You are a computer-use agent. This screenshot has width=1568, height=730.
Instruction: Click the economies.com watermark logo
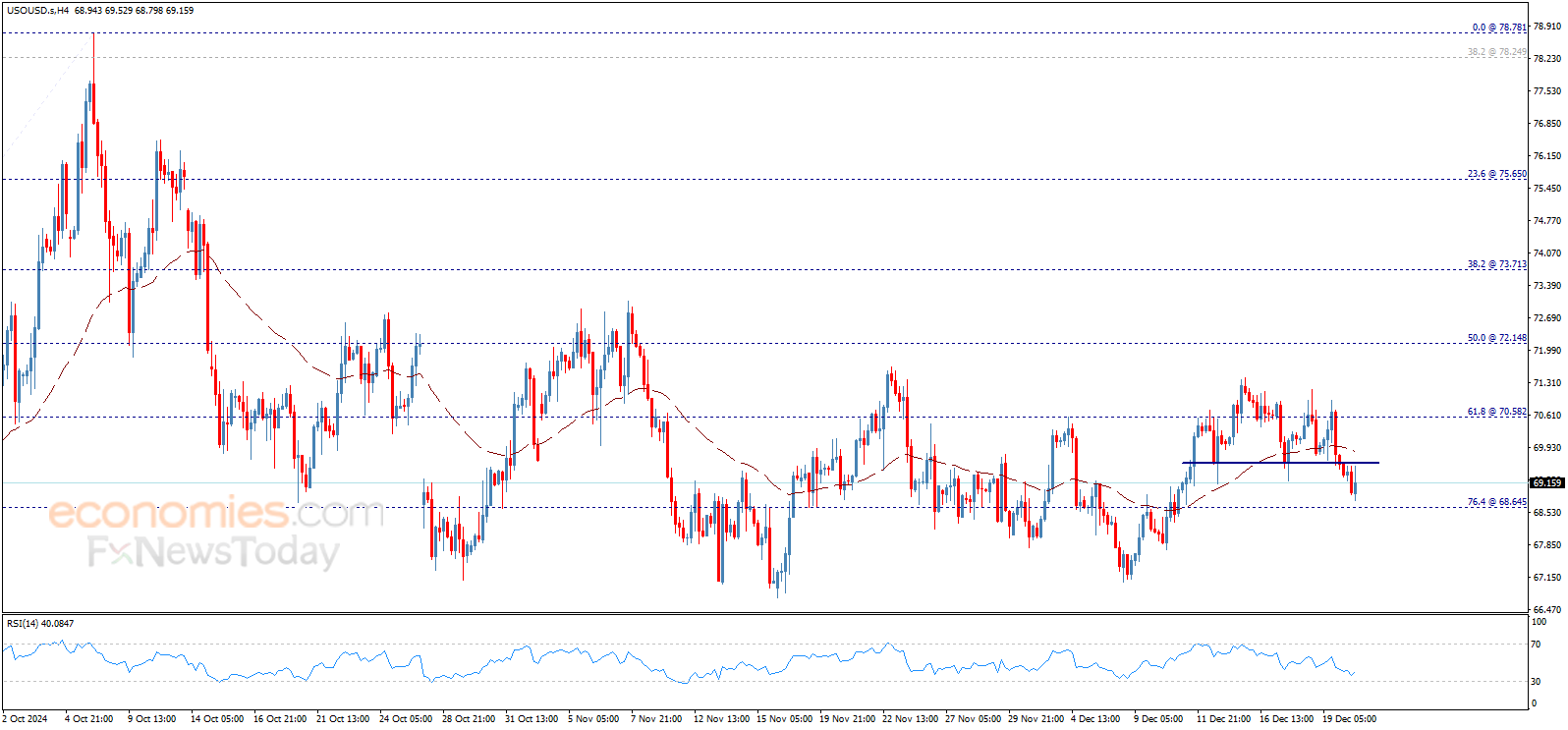pos(215,513)
